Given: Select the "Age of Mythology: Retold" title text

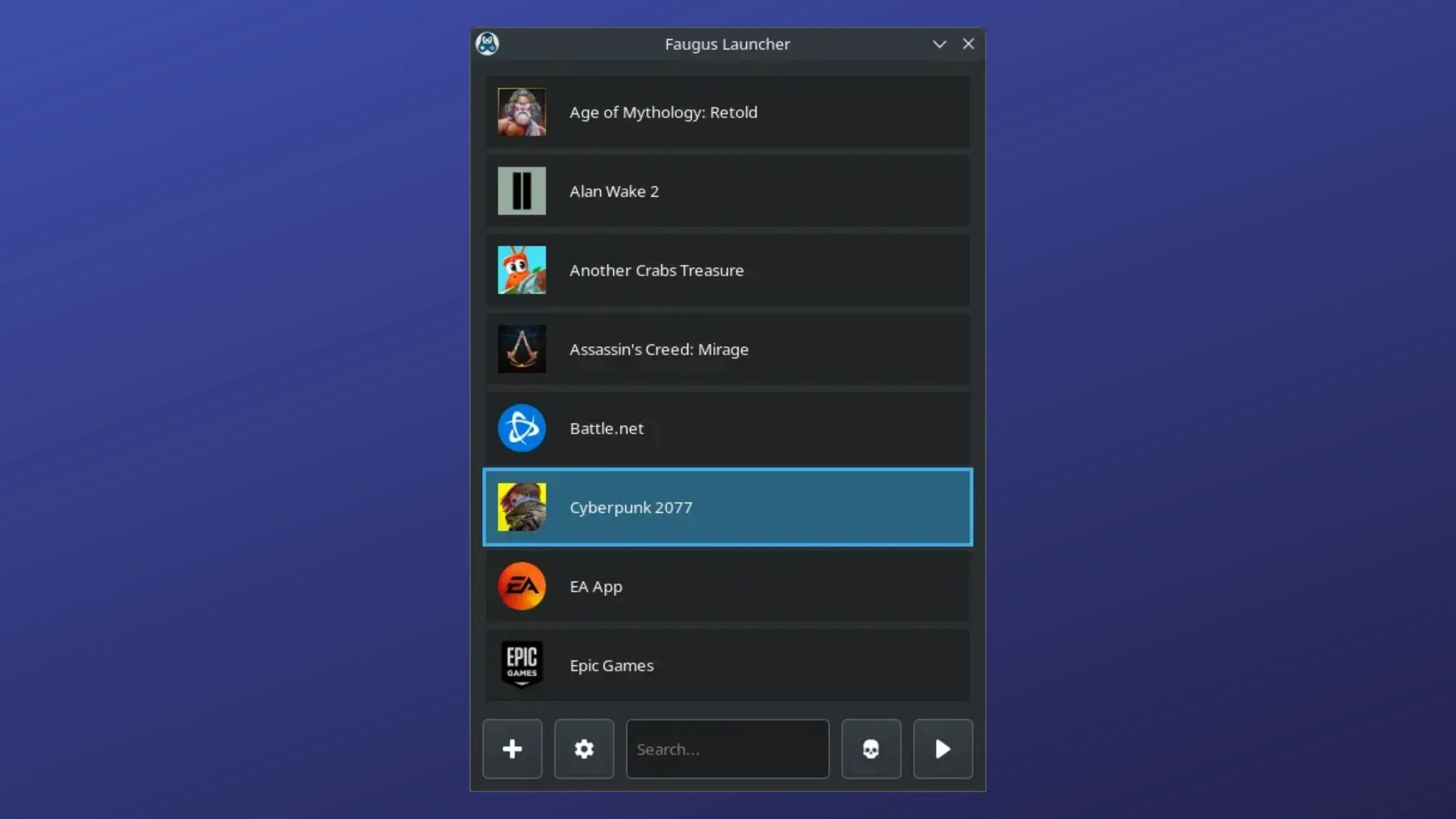Looking at the screenshot, I should point(664,112).
